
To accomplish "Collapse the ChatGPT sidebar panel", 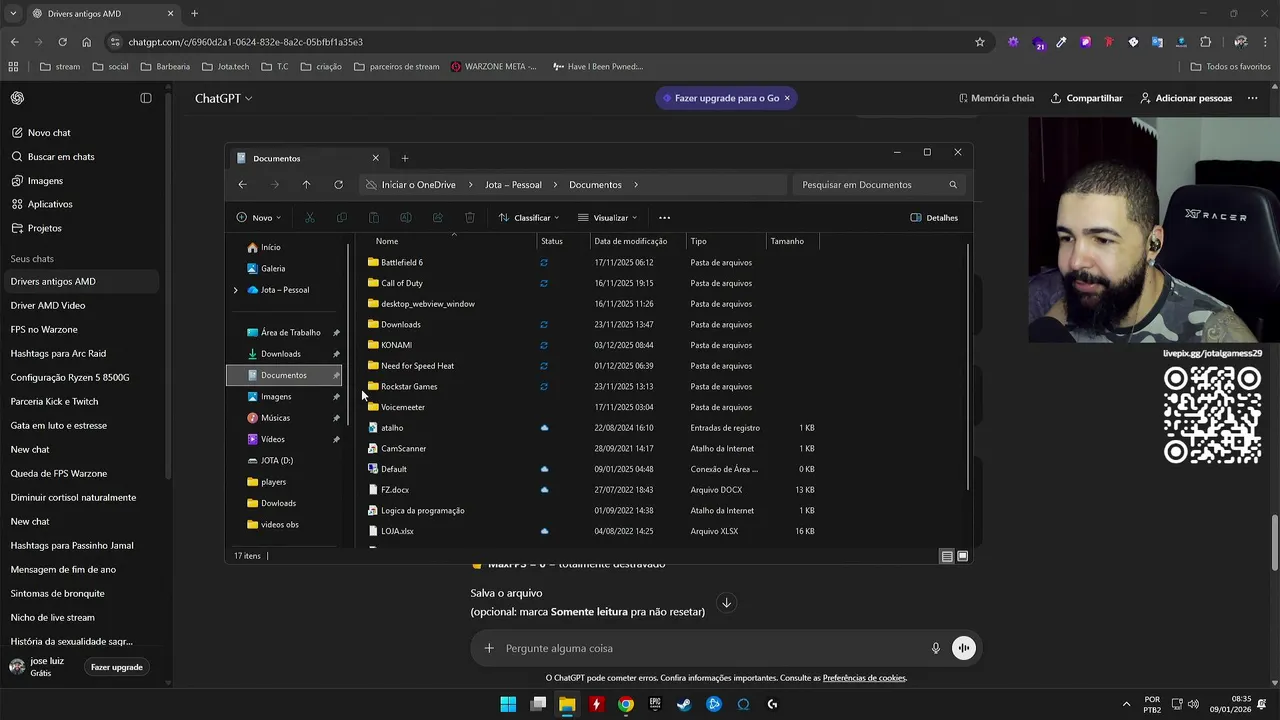I will 146,98.
